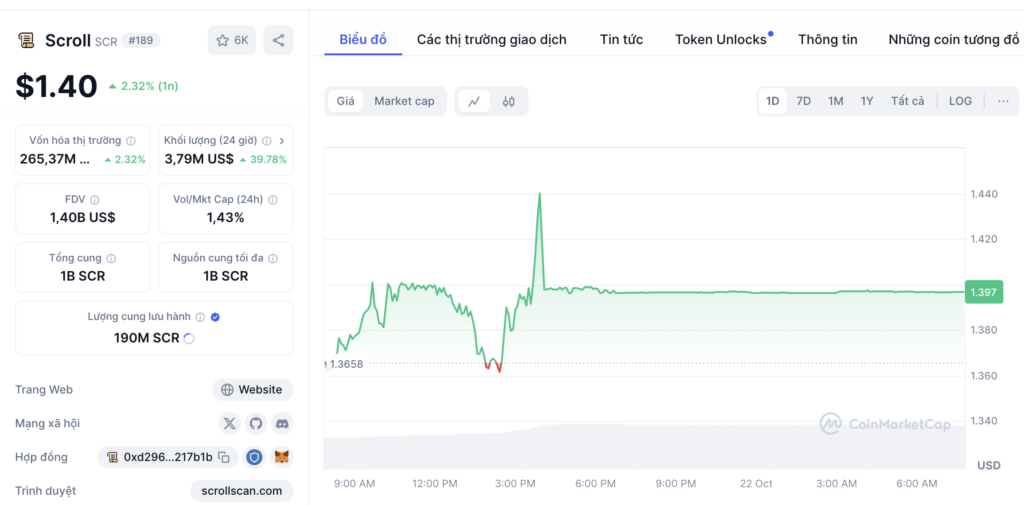Open the Các thị trường giao dịch tab
The image size is (1024, 505).
(492, 40)
